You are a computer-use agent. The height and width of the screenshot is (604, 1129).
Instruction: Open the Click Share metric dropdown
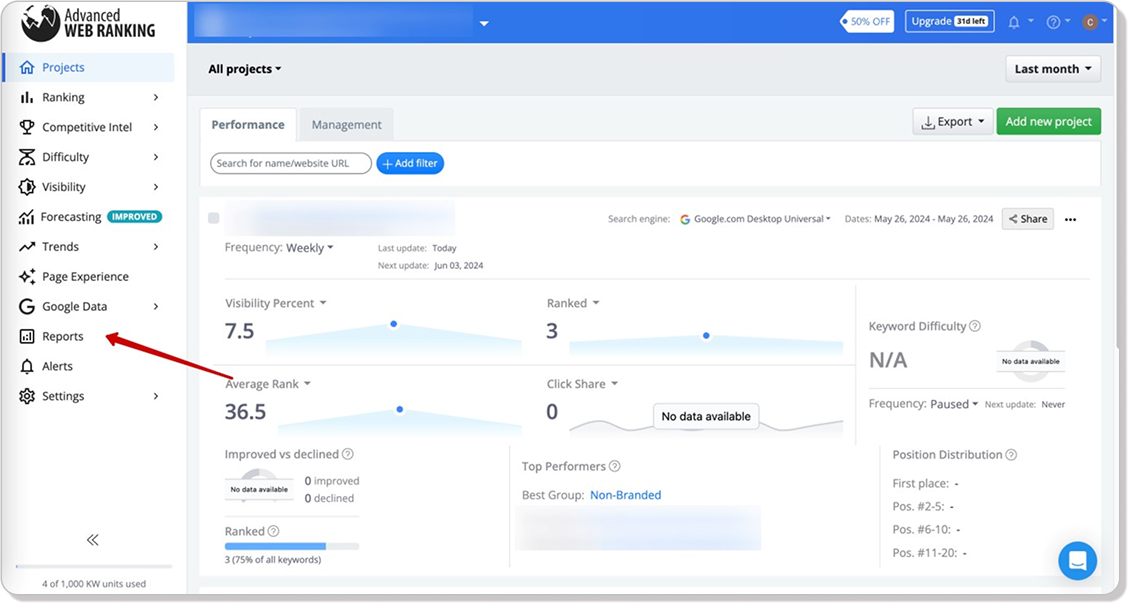tap(583, 384)
